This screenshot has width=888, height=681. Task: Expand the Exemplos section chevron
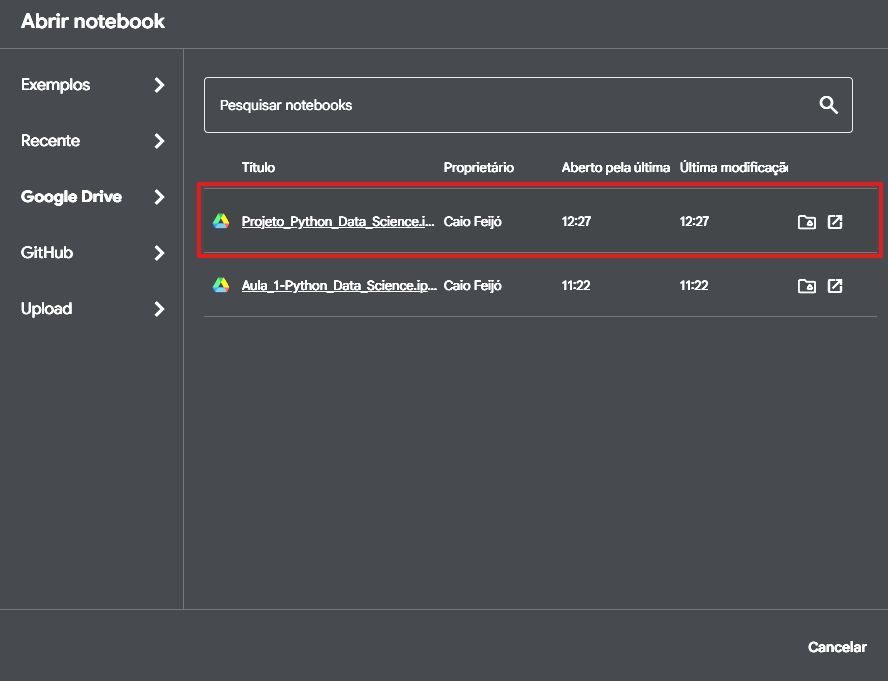160,85
